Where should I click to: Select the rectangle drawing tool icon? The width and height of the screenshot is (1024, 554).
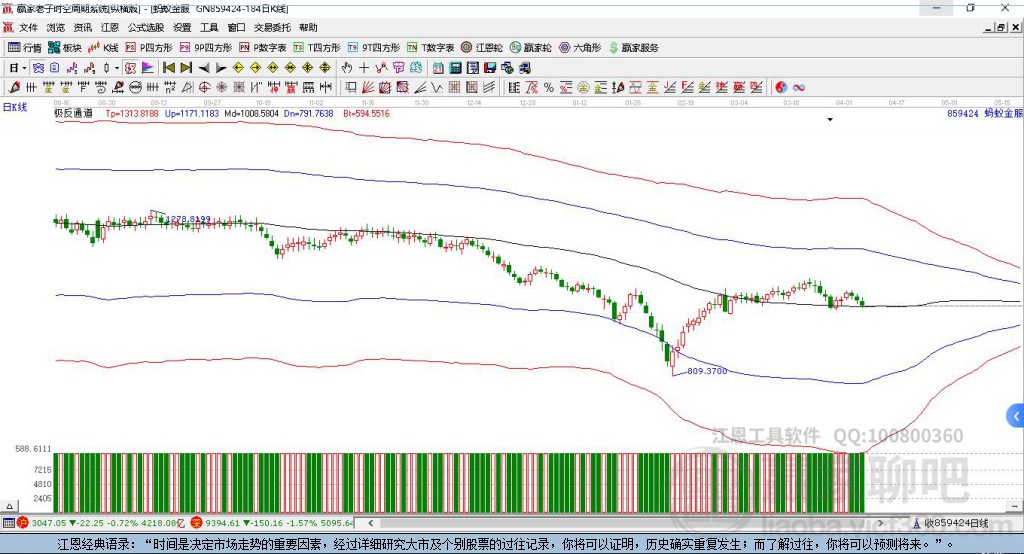(351, 88)
